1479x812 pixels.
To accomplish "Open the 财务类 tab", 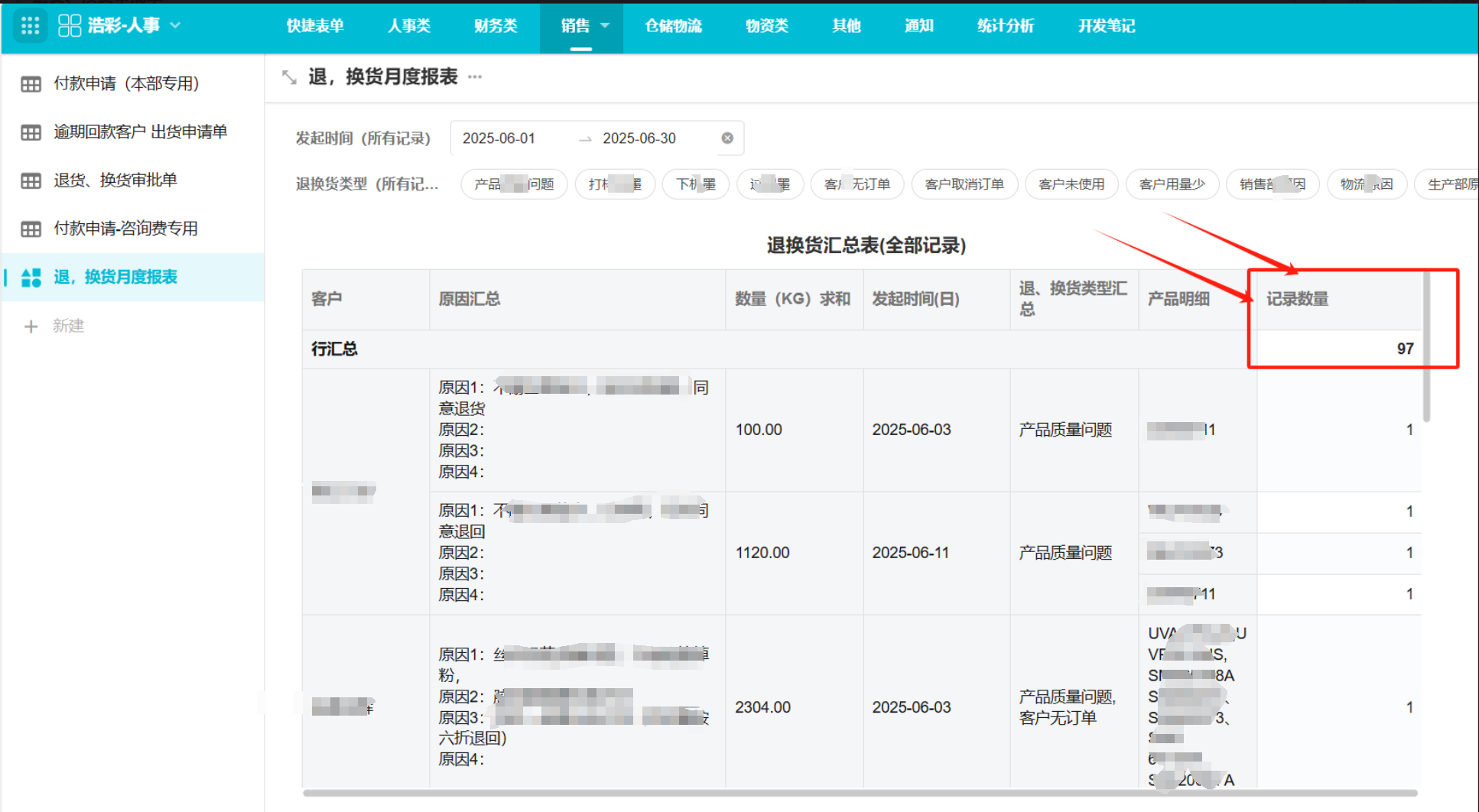I will point(496,26).
